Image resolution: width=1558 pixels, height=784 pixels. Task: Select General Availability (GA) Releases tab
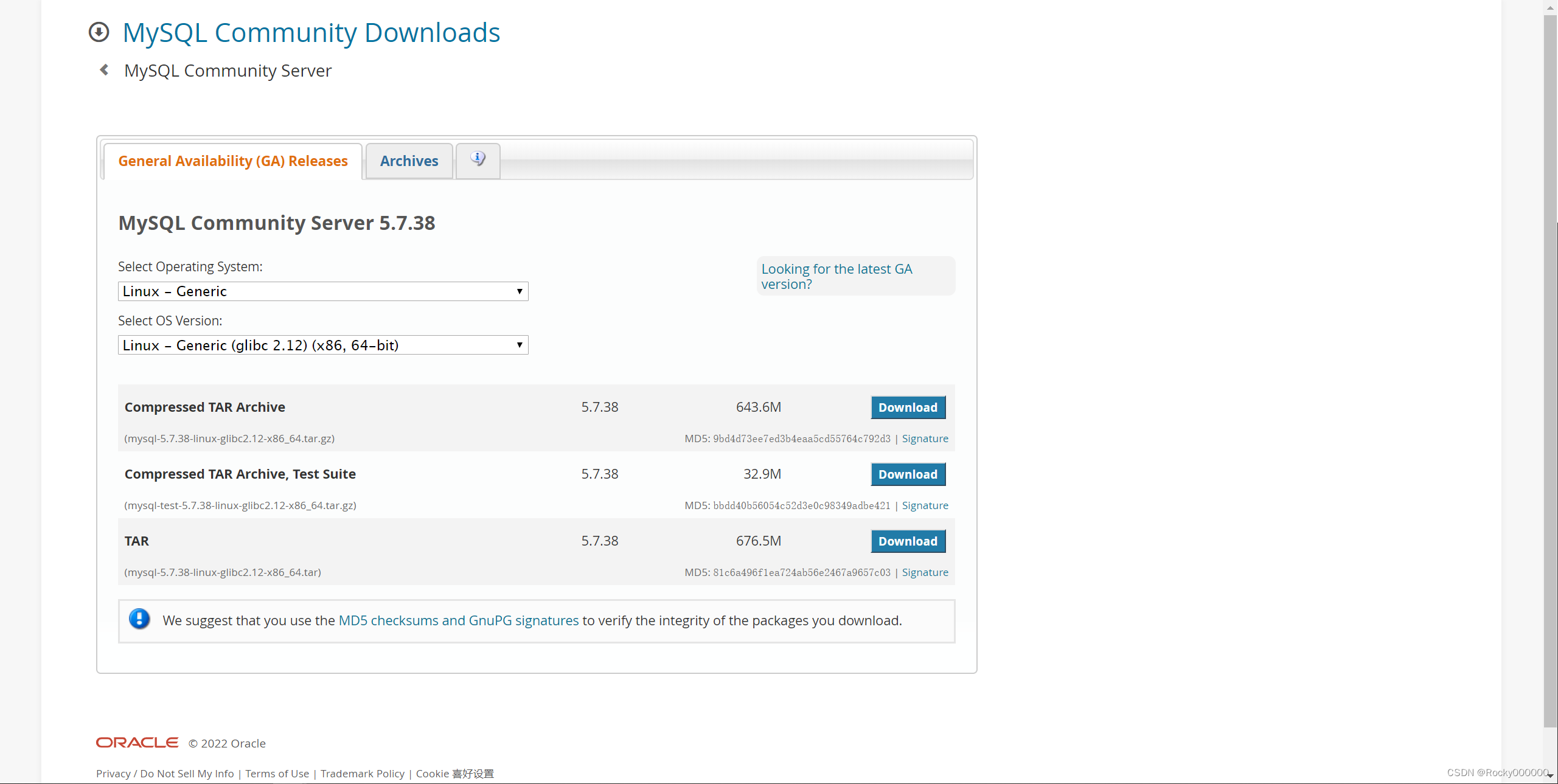click(x=233, y=161)
